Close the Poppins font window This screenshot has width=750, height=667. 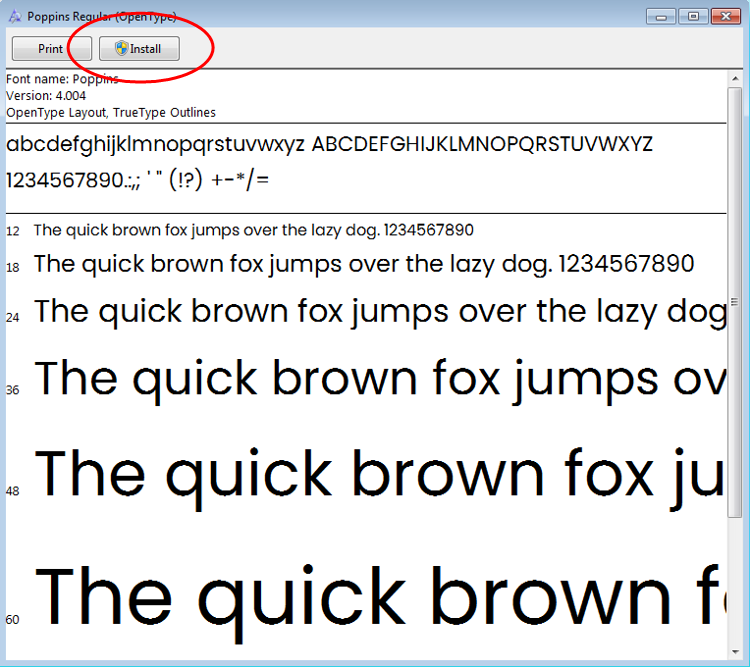tap(726, 17)
